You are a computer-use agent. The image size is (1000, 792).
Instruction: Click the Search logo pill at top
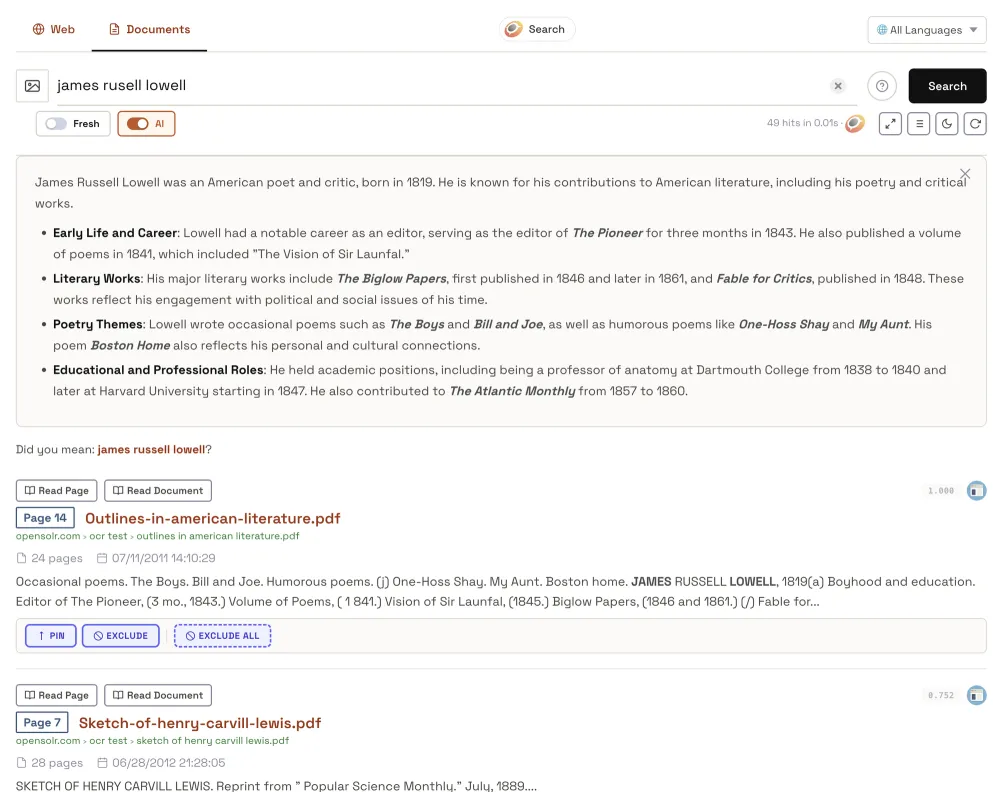536,29
